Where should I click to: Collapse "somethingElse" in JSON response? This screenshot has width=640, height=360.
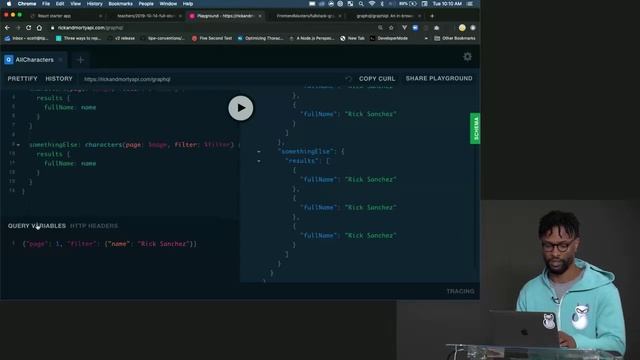[259, 151]
